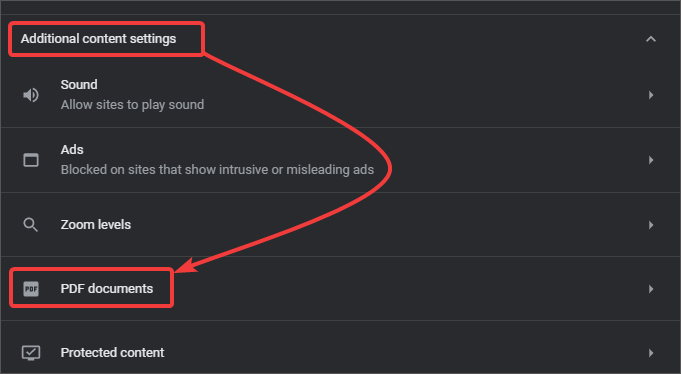Open the Sound entry label

tap(79, 84)
